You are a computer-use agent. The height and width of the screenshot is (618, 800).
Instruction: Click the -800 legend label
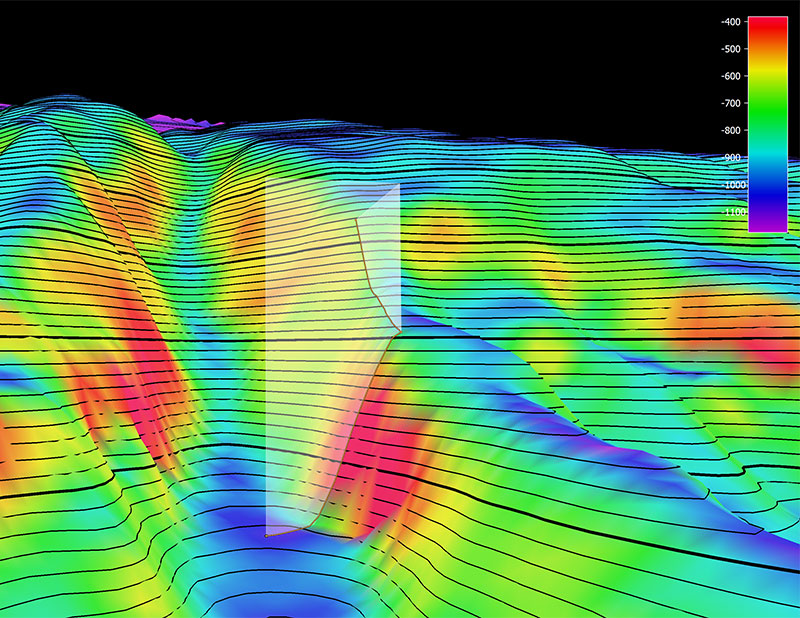tap(731, 131)
